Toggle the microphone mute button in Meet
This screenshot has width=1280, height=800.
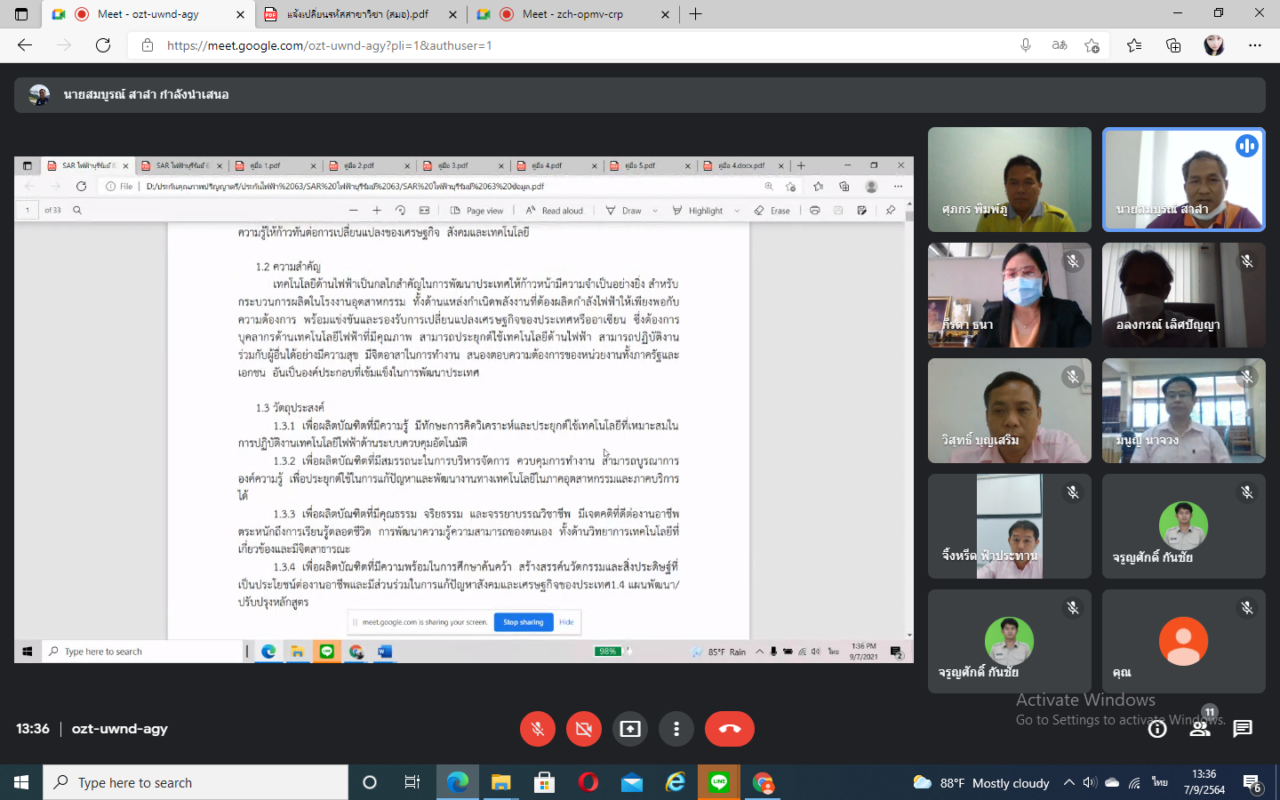(537, 729)
